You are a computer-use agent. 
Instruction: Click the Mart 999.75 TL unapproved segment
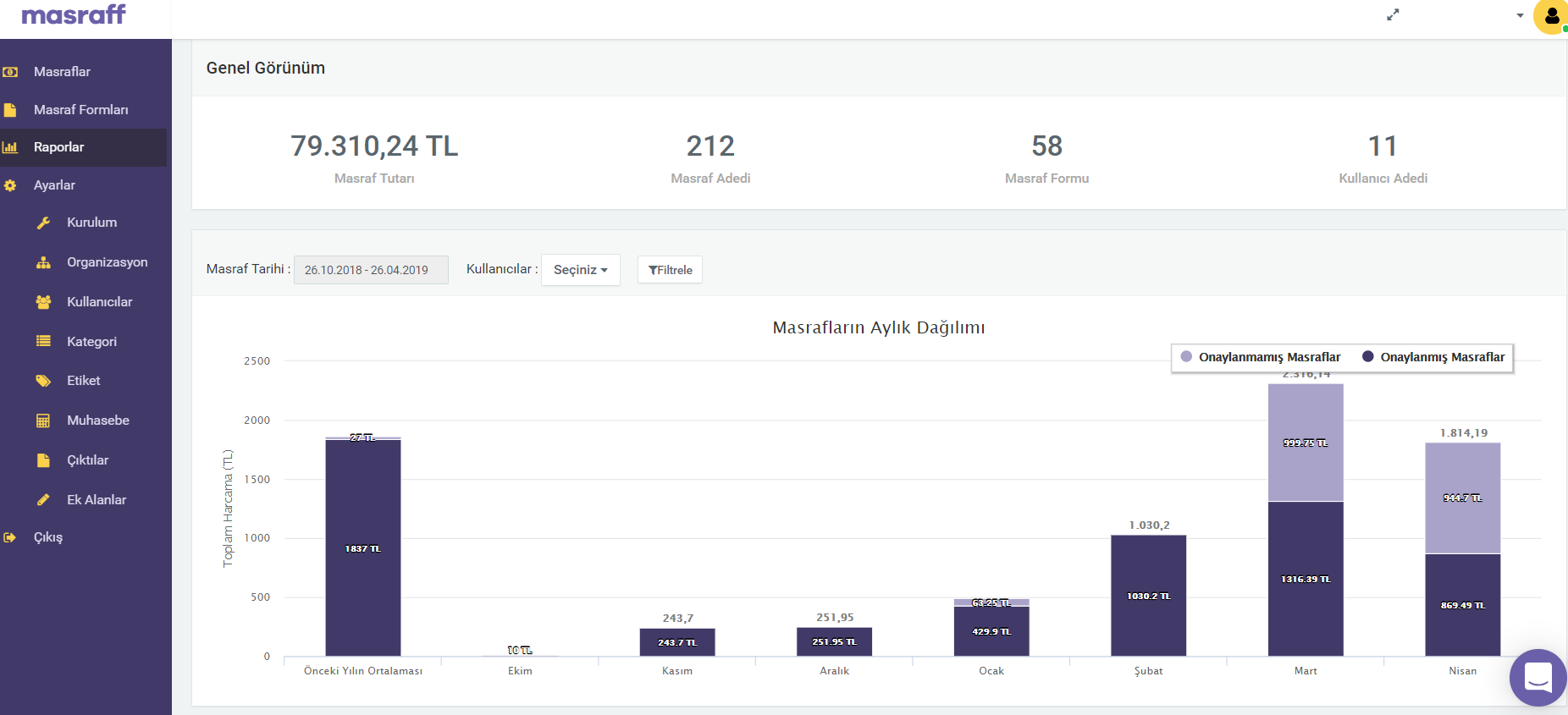point(1306,443)
